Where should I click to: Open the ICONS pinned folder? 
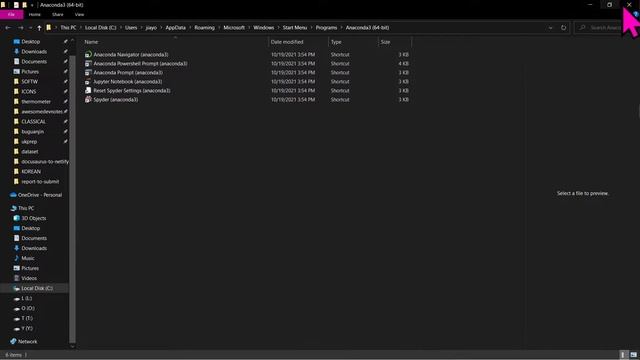(29, 91)
